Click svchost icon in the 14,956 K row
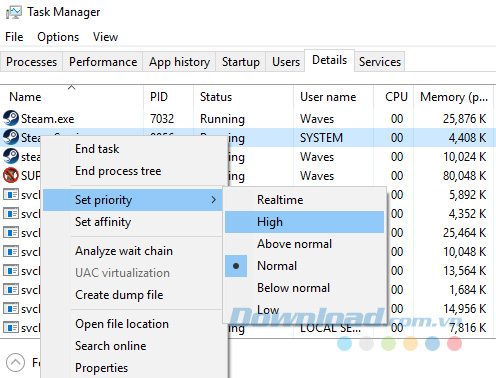The image size is (496, 378). pyautogui.click(x=11, y=308)
